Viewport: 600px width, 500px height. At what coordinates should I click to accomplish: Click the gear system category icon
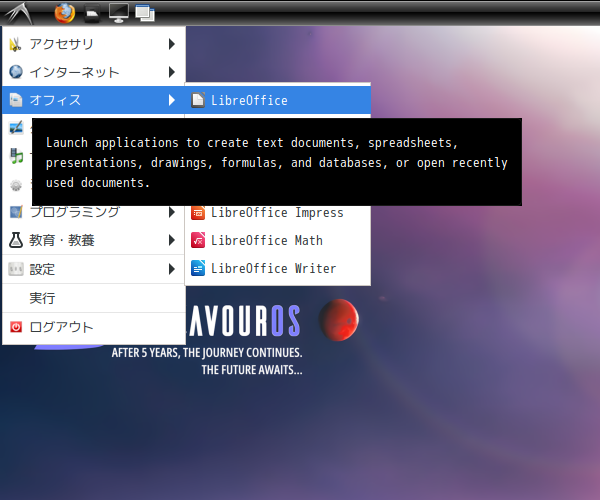pyautogui.click(x=16, y=185)
